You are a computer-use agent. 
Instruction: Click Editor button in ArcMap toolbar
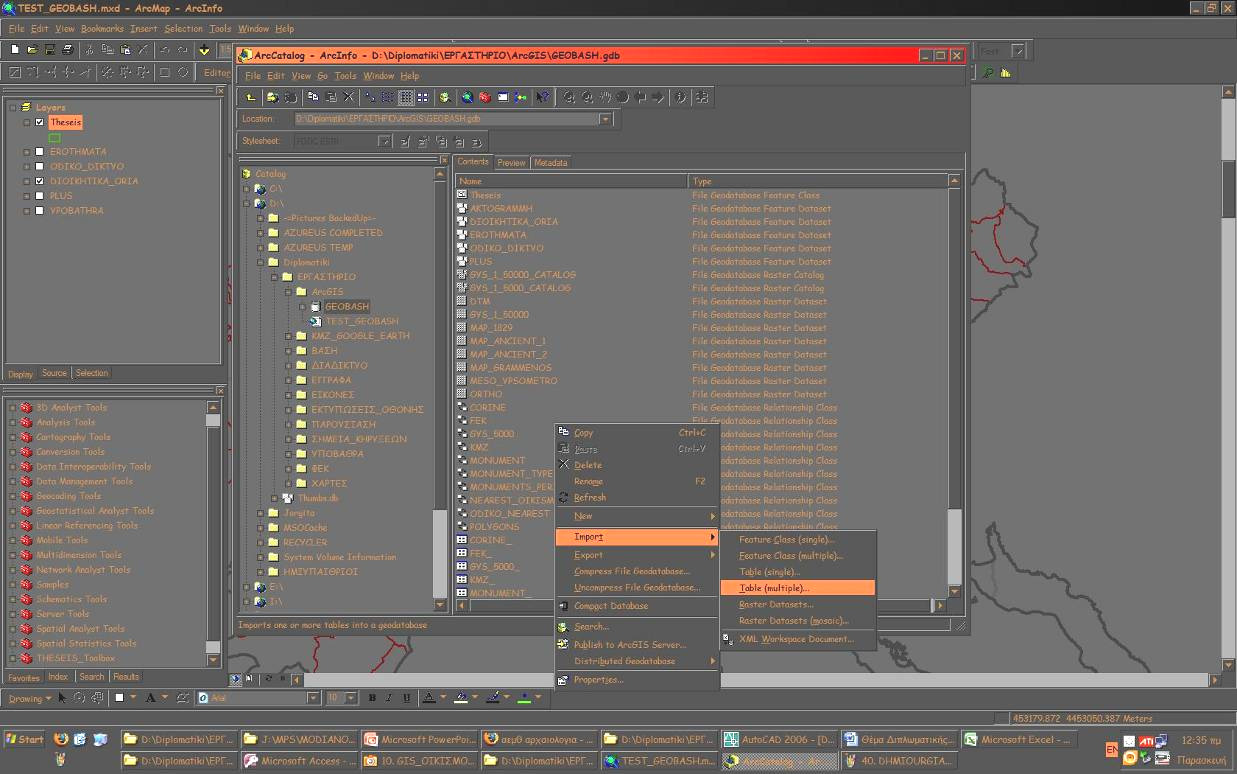point(216,73)
